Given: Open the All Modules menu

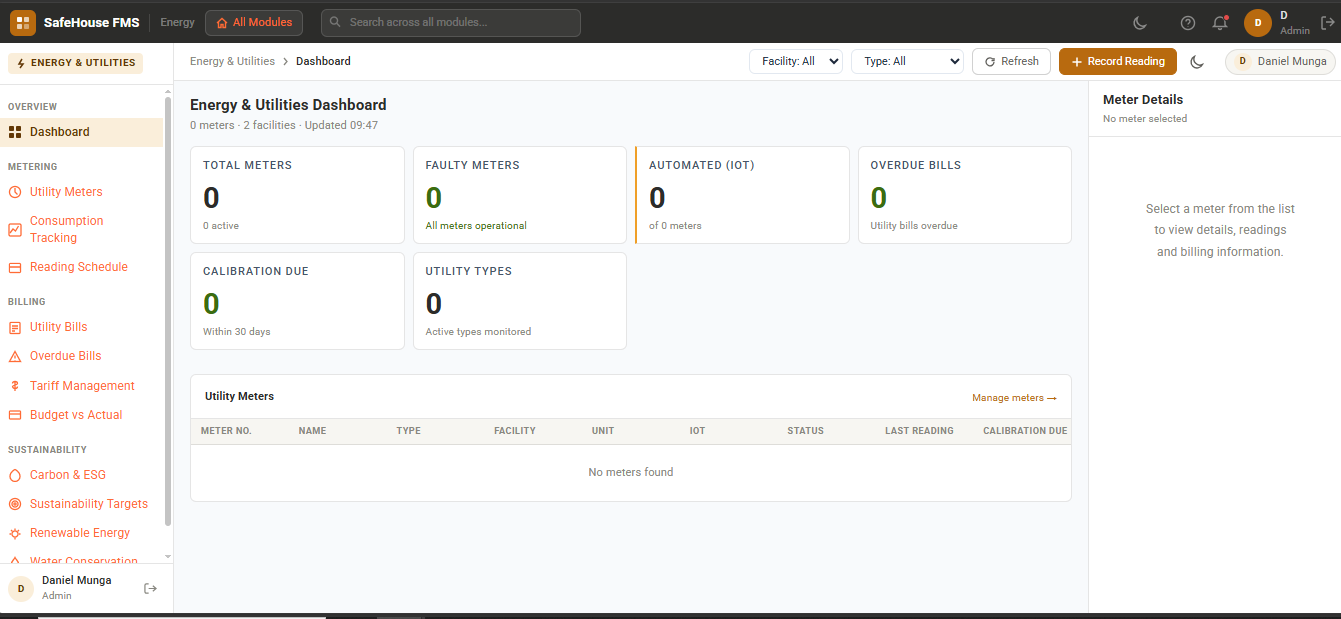Looking at the screenshot, I should click(255, 22).
